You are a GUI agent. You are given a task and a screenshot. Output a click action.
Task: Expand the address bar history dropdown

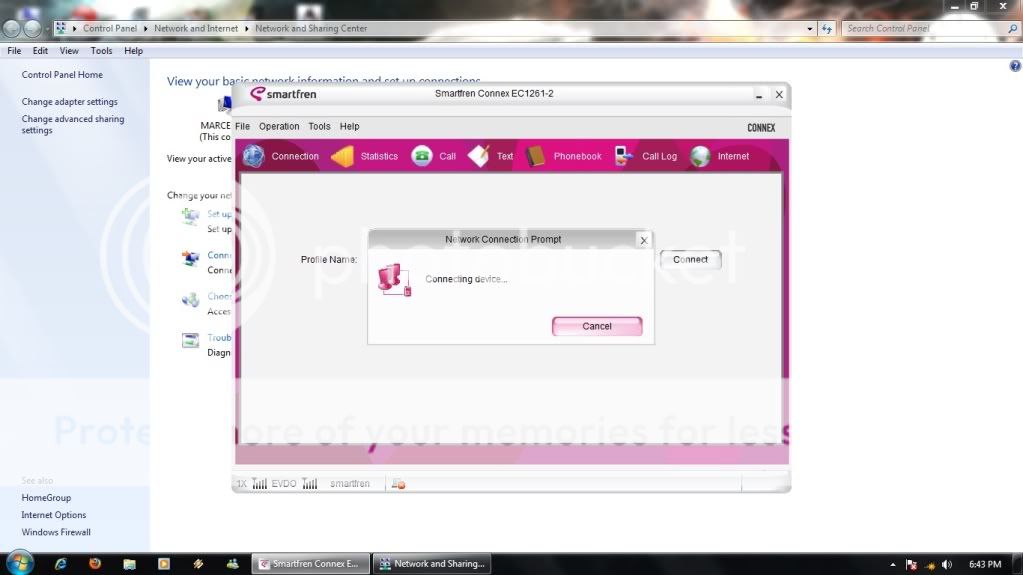(810, 29)
